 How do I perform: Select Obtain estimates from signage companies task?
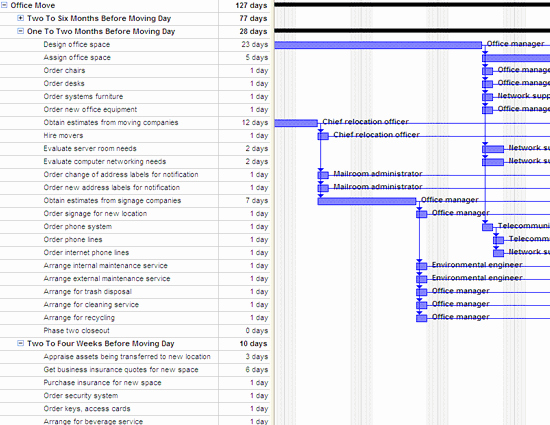pyautogui.click(x=112, y=200)
